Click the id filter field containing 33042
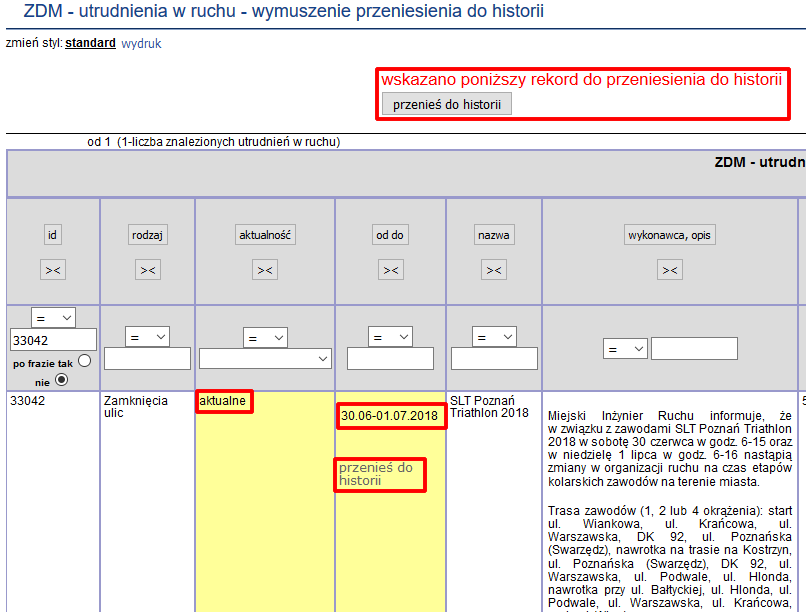The image size is (806, 612). coord(53,340)
